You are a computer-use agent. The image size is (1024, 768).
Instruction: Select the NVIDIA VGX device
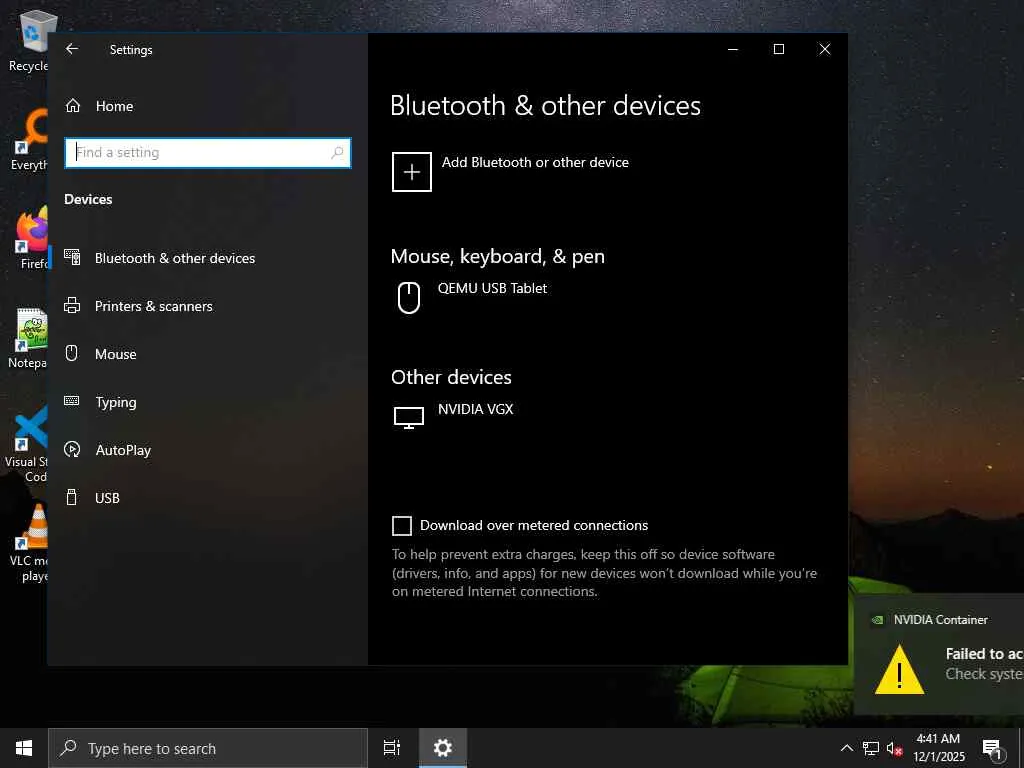click(606, 418)
